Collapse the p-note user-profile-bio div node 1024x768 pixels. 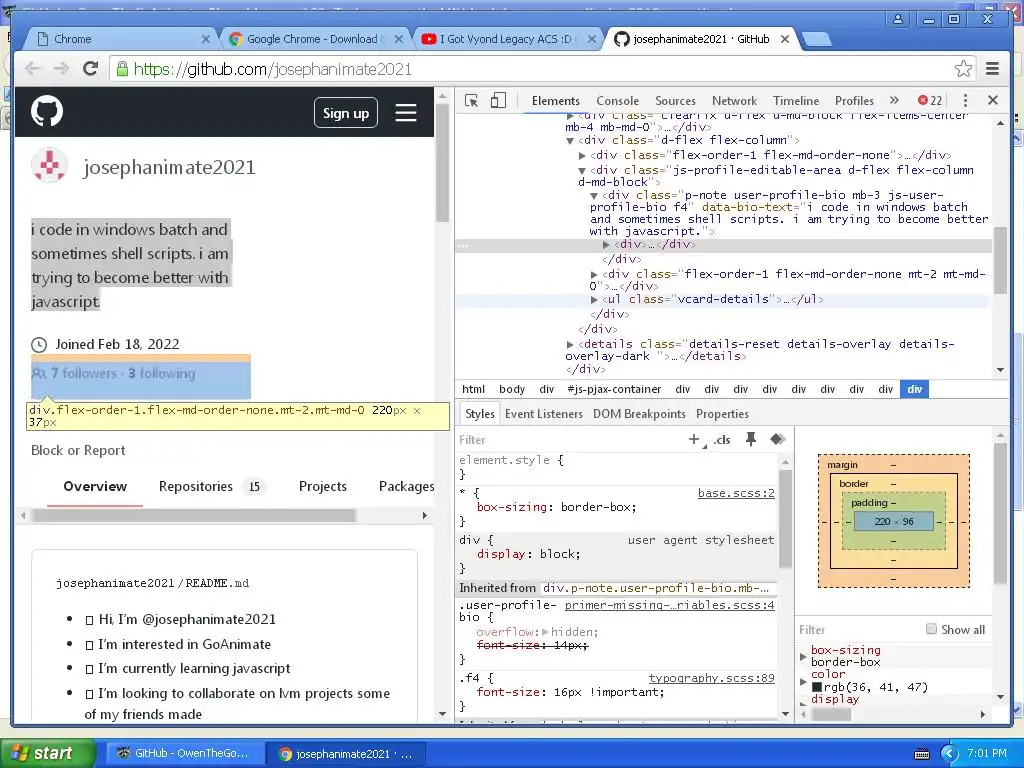coord(594,195)
